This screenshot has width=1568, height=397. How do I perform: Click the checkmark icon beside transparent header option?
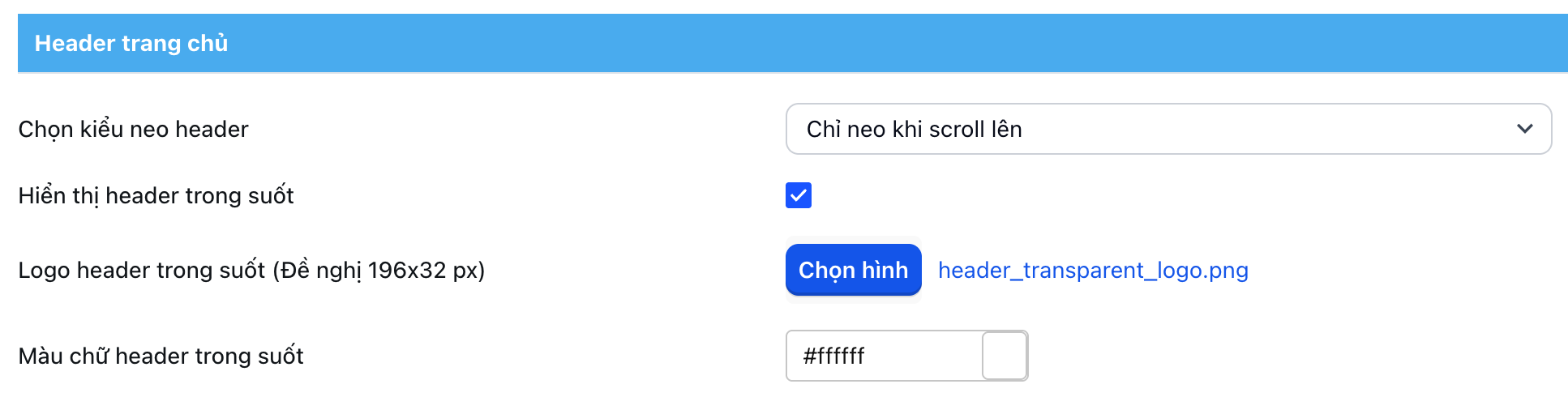(x=799, y=195)
